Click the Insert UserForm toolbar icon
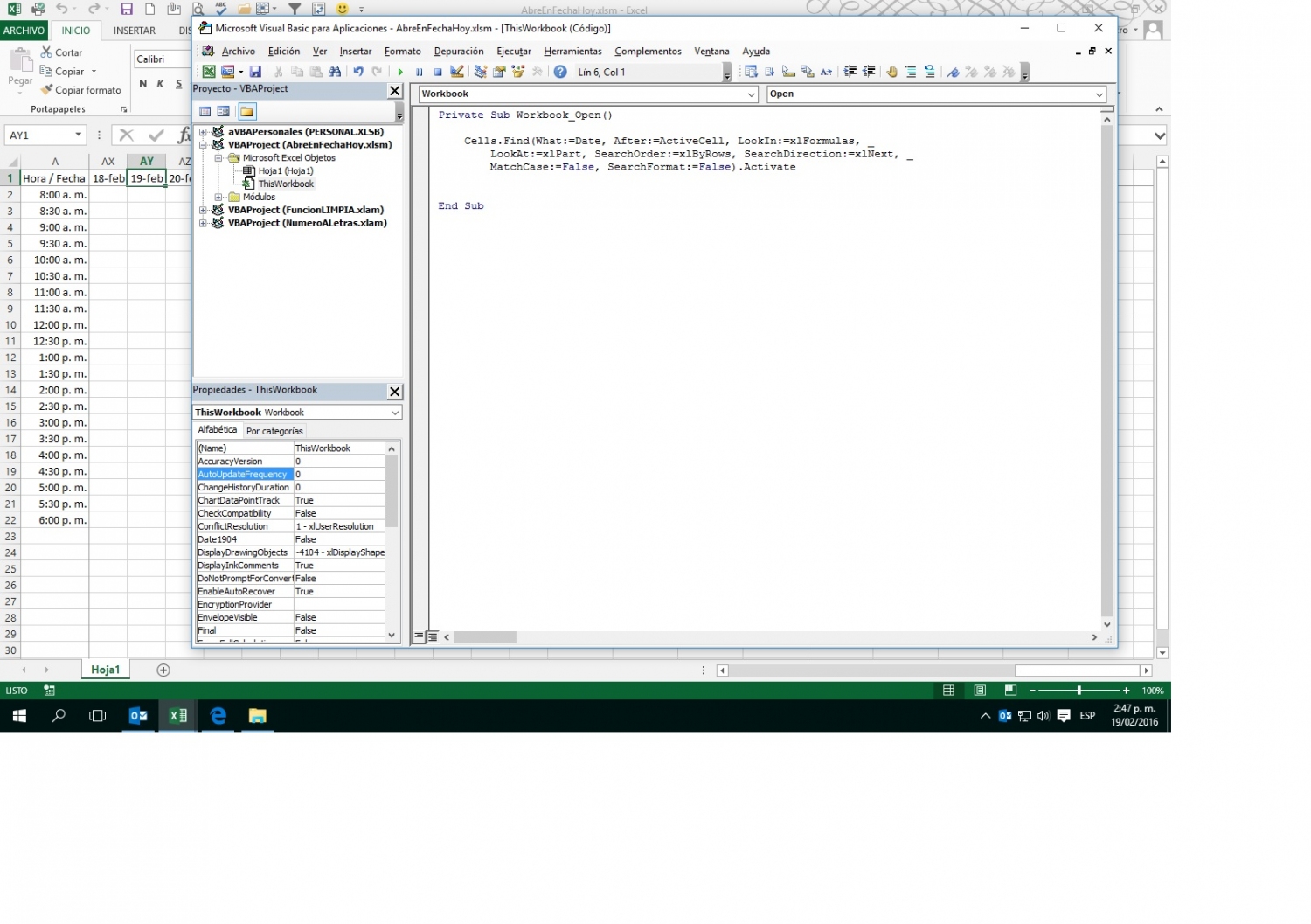The image size is (1311, 924). pyautogui.click(x=227, y=72)
